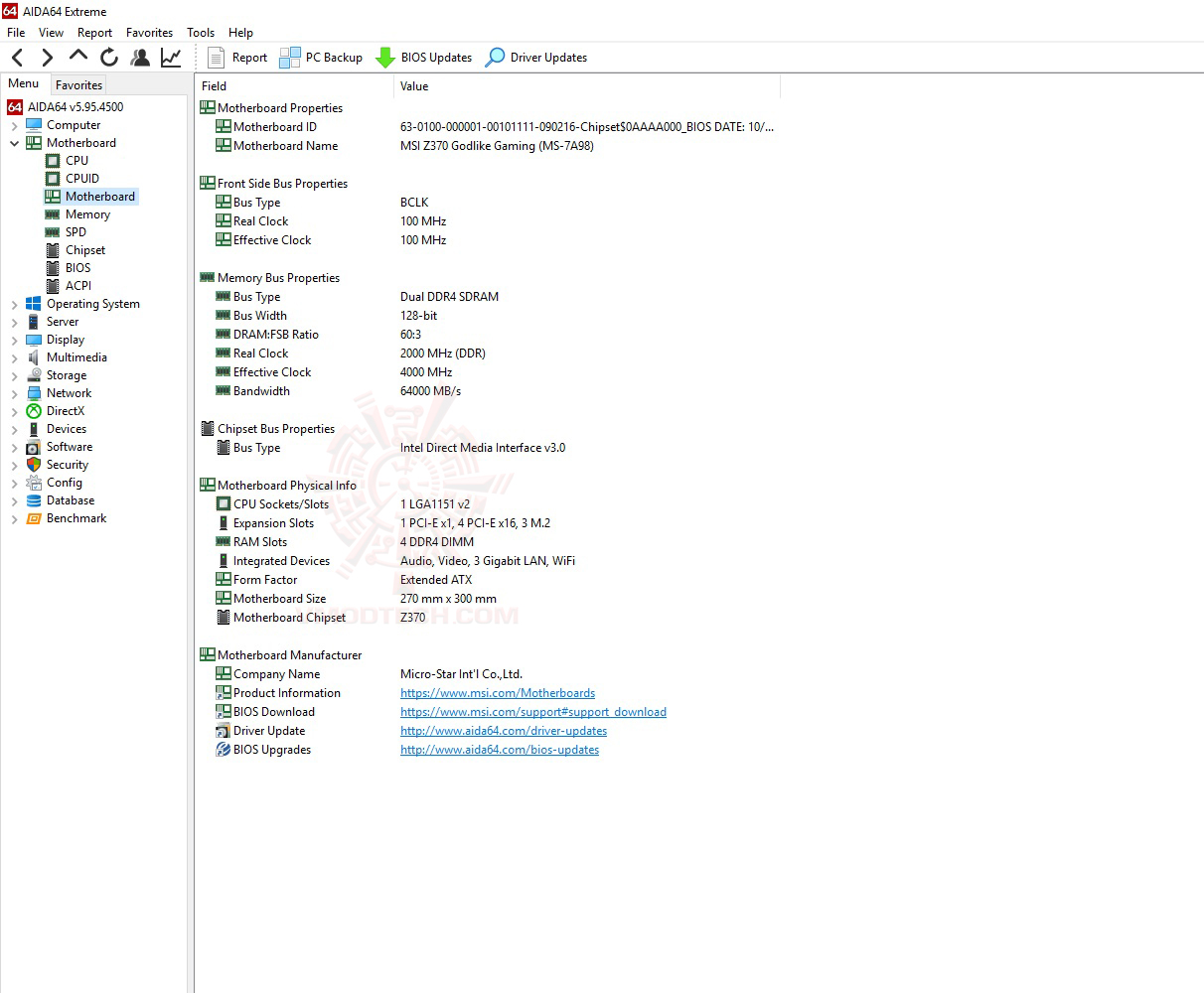1204x993 pixels.
Task: Select the Form Factor row
Action: point(487,580)
